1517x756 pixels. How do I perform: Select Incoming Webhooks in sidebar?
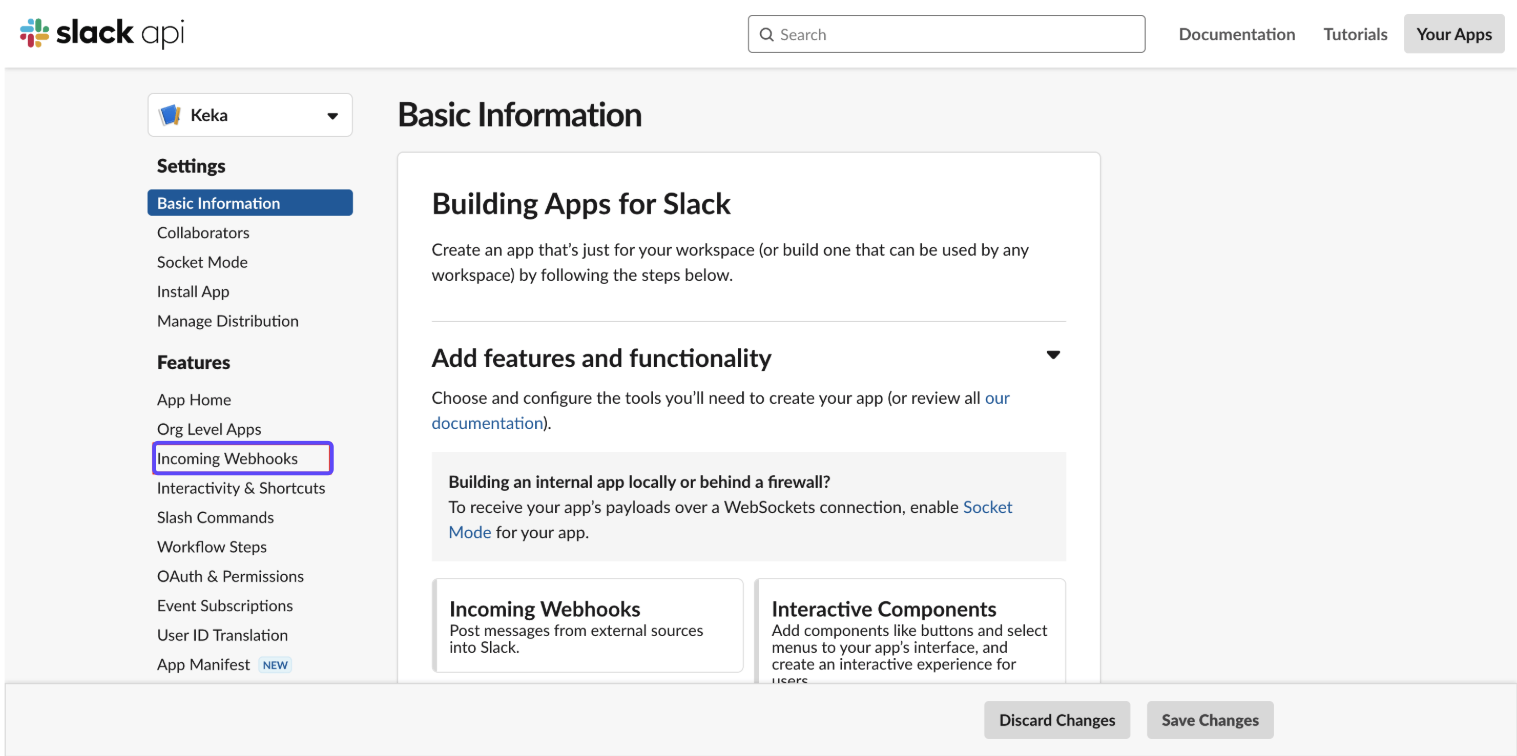(x=228, y=459)
